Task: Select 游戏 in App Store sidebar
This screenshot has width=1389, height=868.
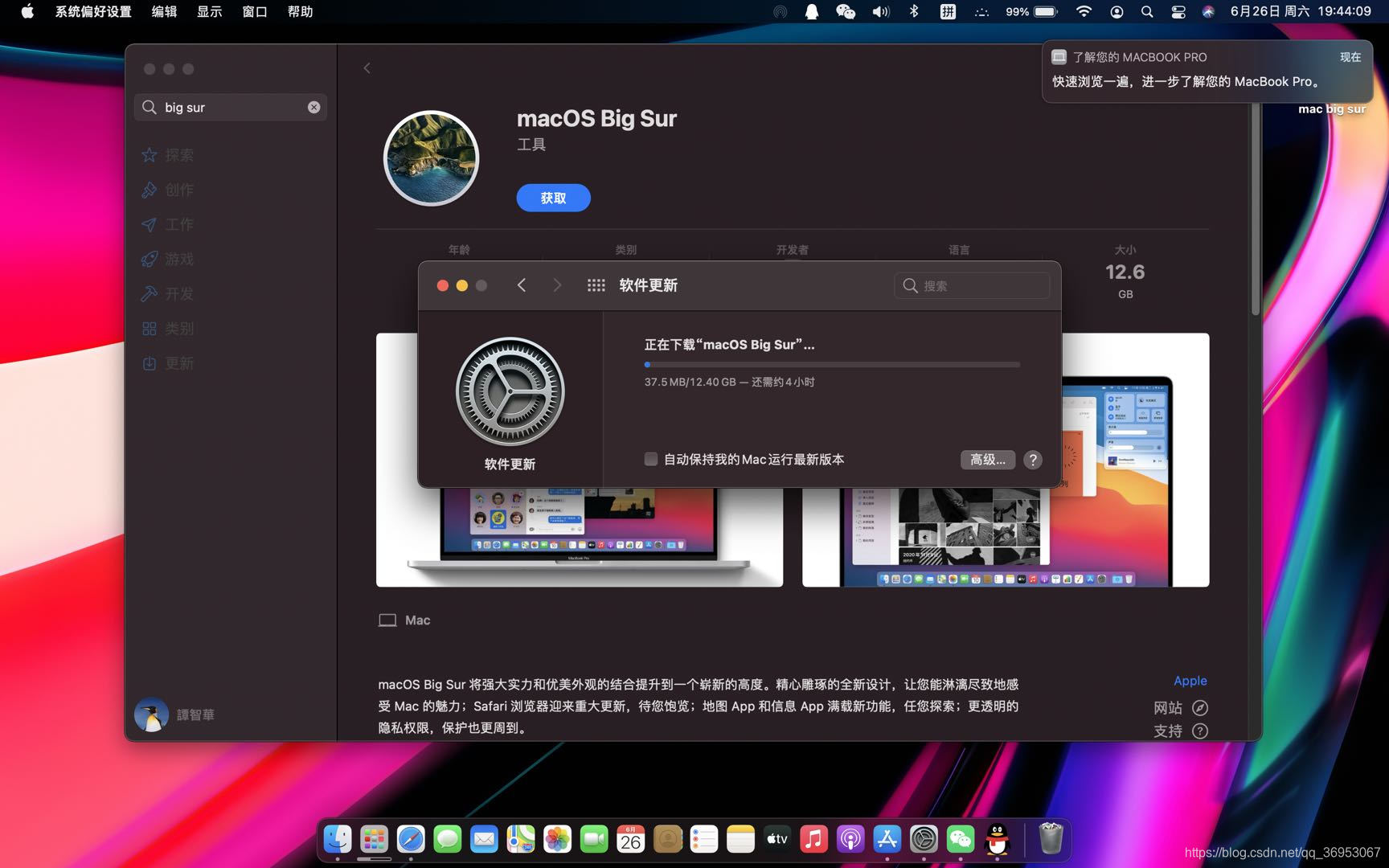Action: tap(168, 259)
